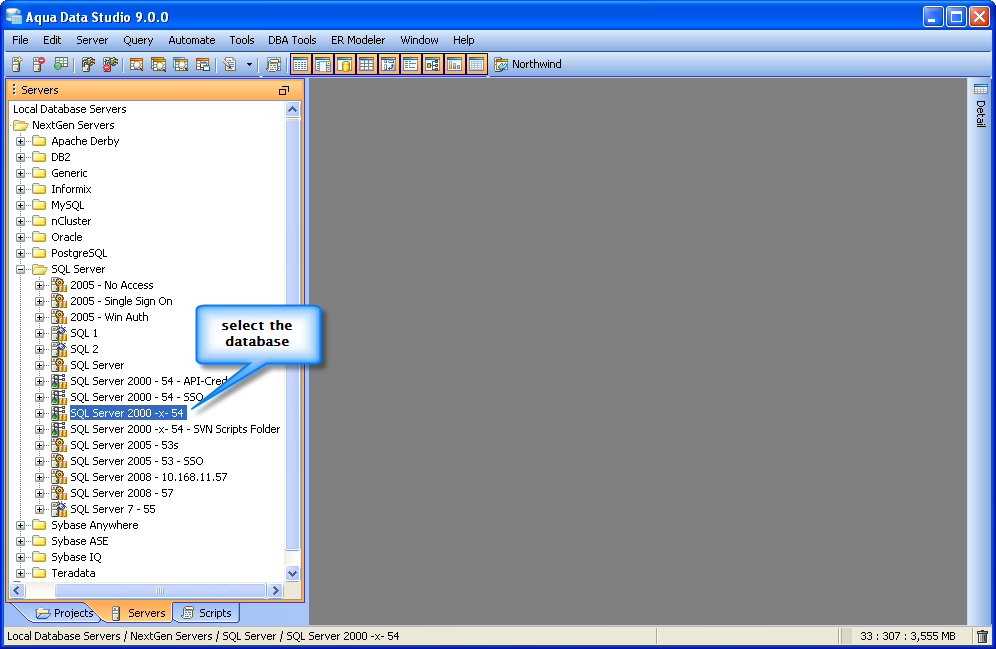Expand the DB2 folder node
Image resolution: width=996 pixels, height=649 pixels.
[20, 157]
